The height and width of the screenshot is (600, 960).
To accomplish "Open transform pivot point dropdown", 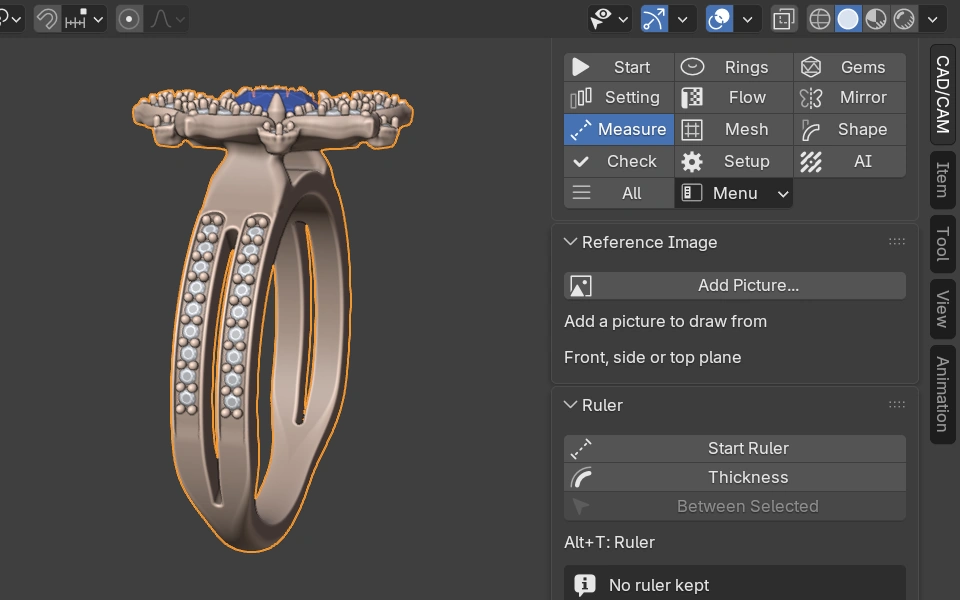I will [12, 19].
